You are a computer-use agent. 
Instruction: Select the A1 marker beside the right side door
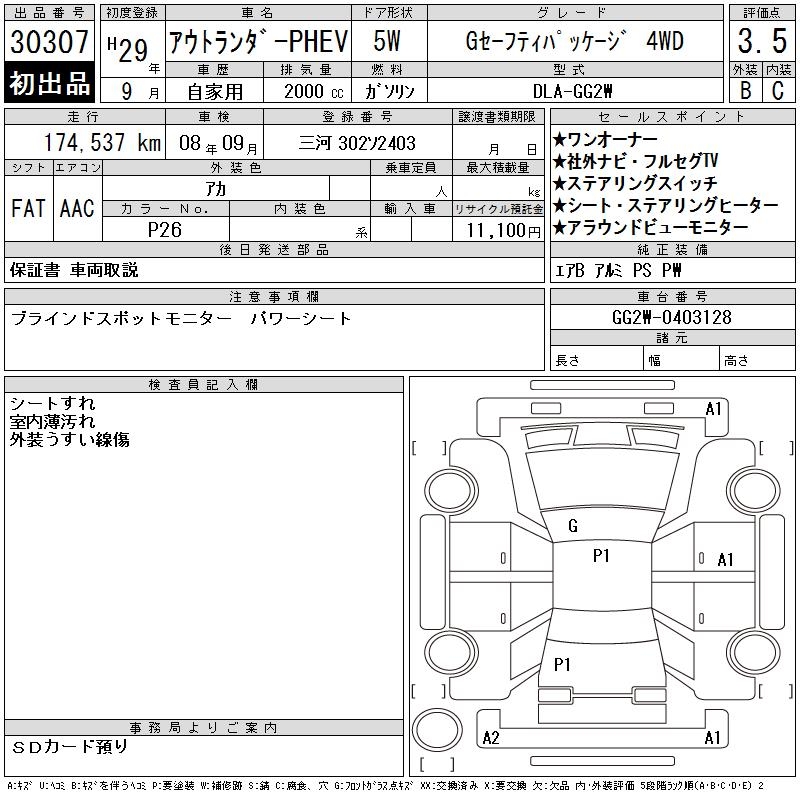pos(726,559)
